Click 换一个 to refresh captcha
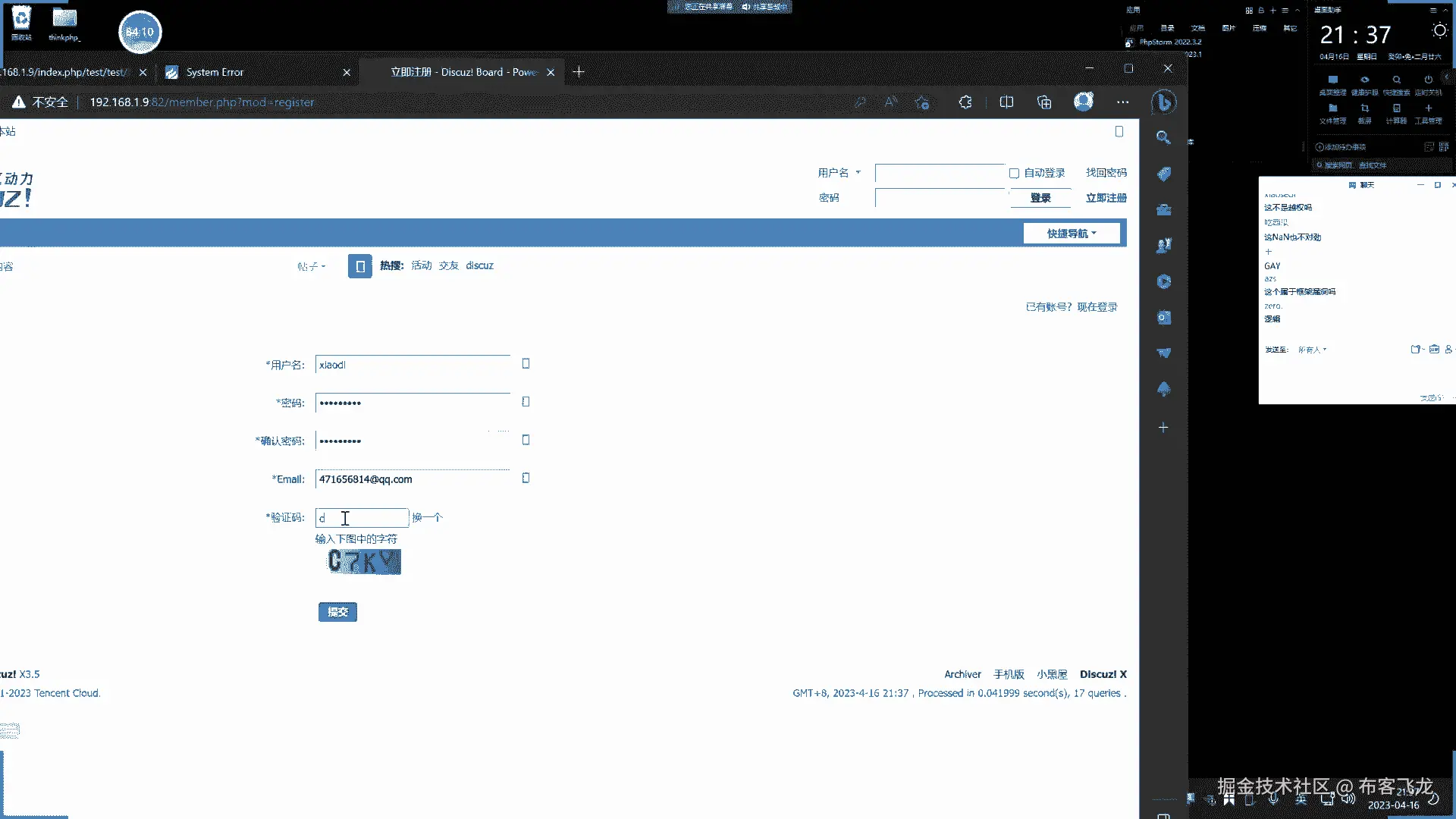Viewport: 1456px width, 819px height. 427,517
